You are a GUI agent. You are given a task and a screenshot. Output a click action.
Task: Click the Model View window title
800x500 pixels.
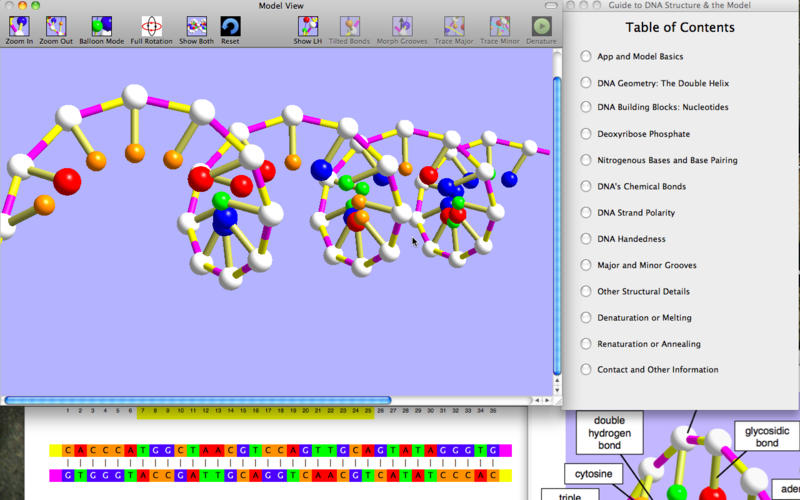click(281, 6)
